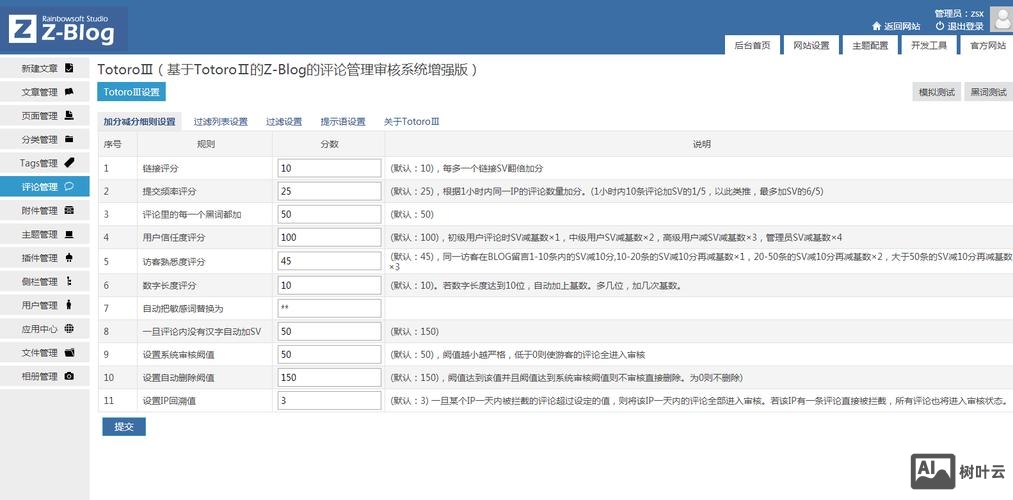Screen dimensions: 1013x500
Task: Focus the 数字长度评分 score field
Action: pyautogui.click(x=329, y=285)
